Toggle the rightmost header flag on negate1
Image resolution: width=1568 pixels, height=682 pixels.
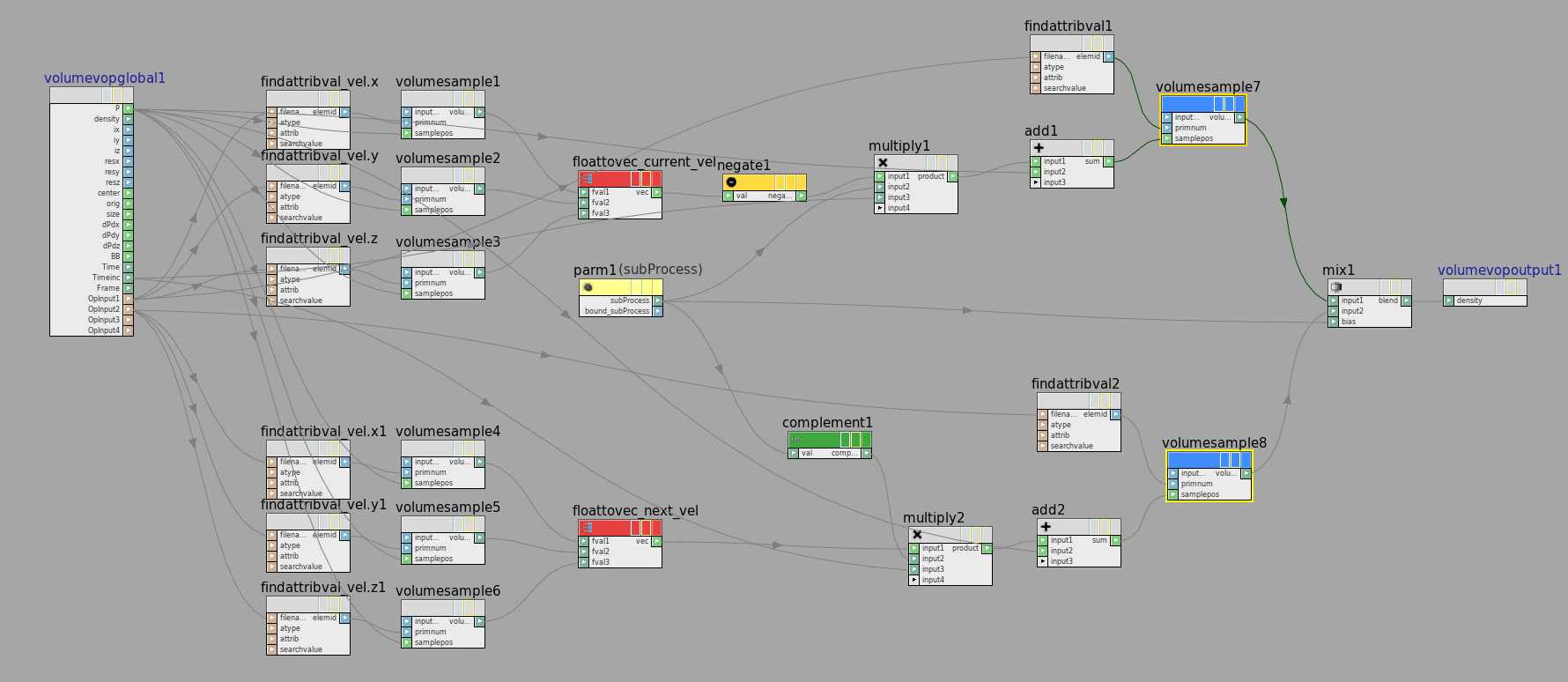coord(802,182)
